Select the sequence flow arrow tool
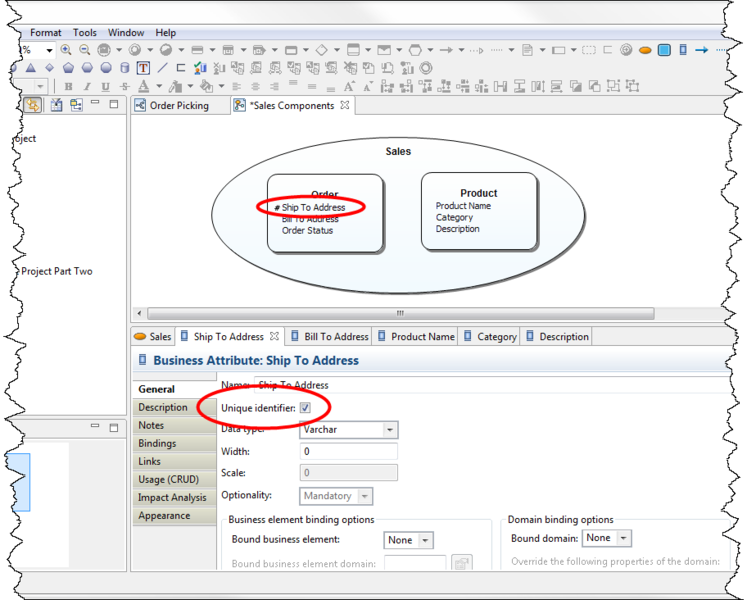747x600 pixels. click(446, 50)
